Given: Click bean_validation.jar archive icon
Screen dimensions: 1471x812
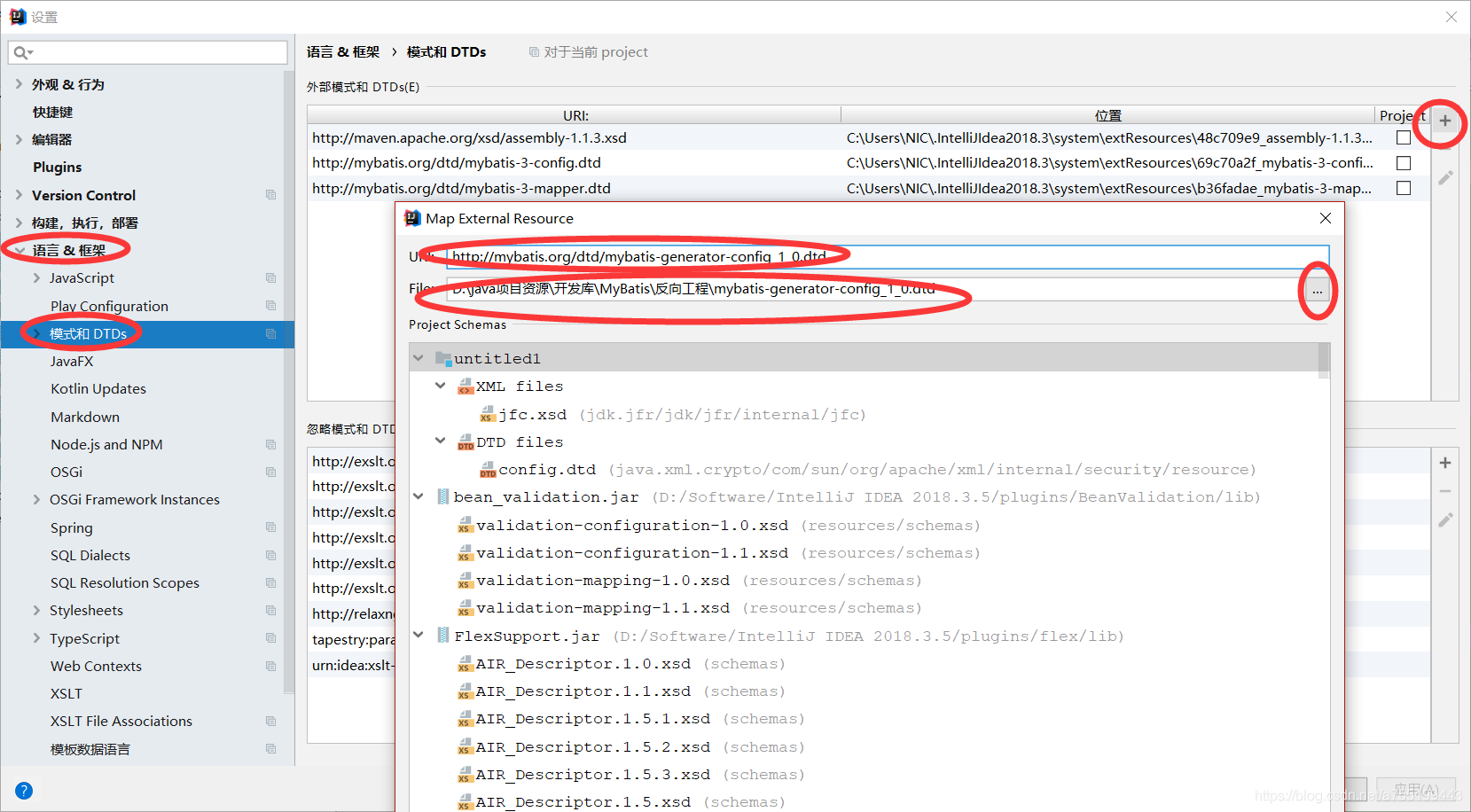Looking at the screenshot, I should 442,497.
